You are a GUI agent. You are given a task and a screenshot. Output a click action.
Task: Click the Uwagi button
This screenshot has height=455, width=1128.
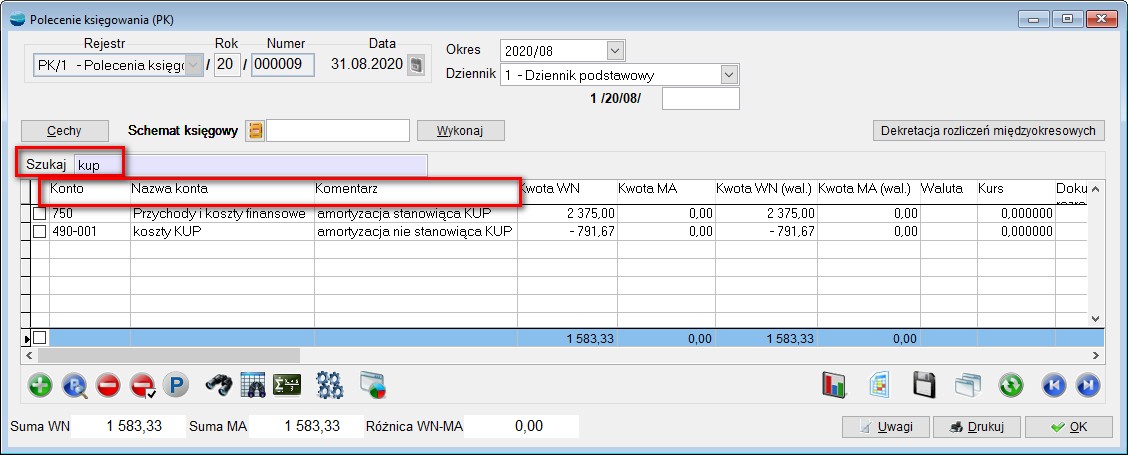886,427
